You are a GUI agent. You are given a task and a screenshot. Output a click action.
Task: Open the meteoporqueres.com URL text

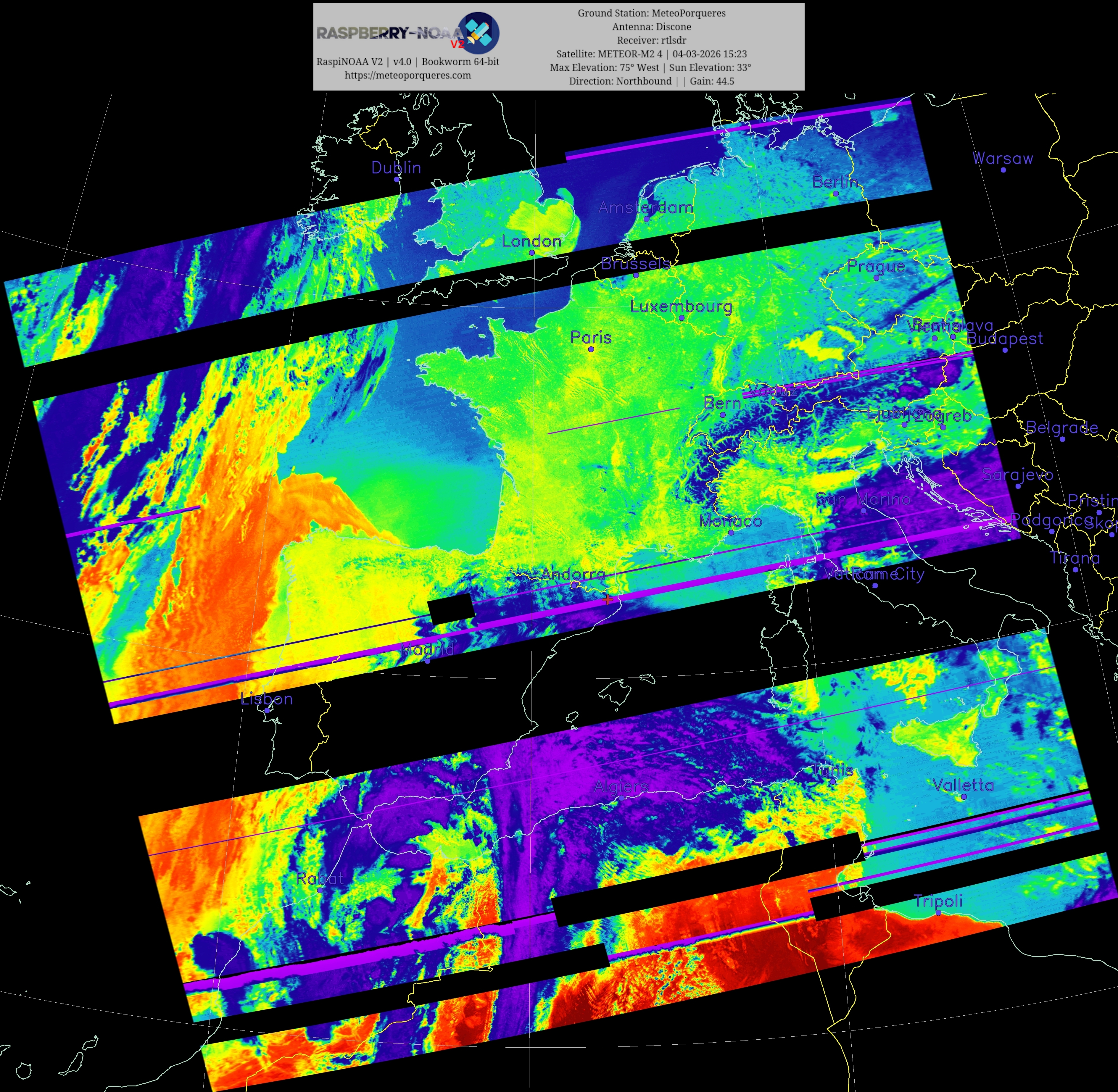[407, 75]
